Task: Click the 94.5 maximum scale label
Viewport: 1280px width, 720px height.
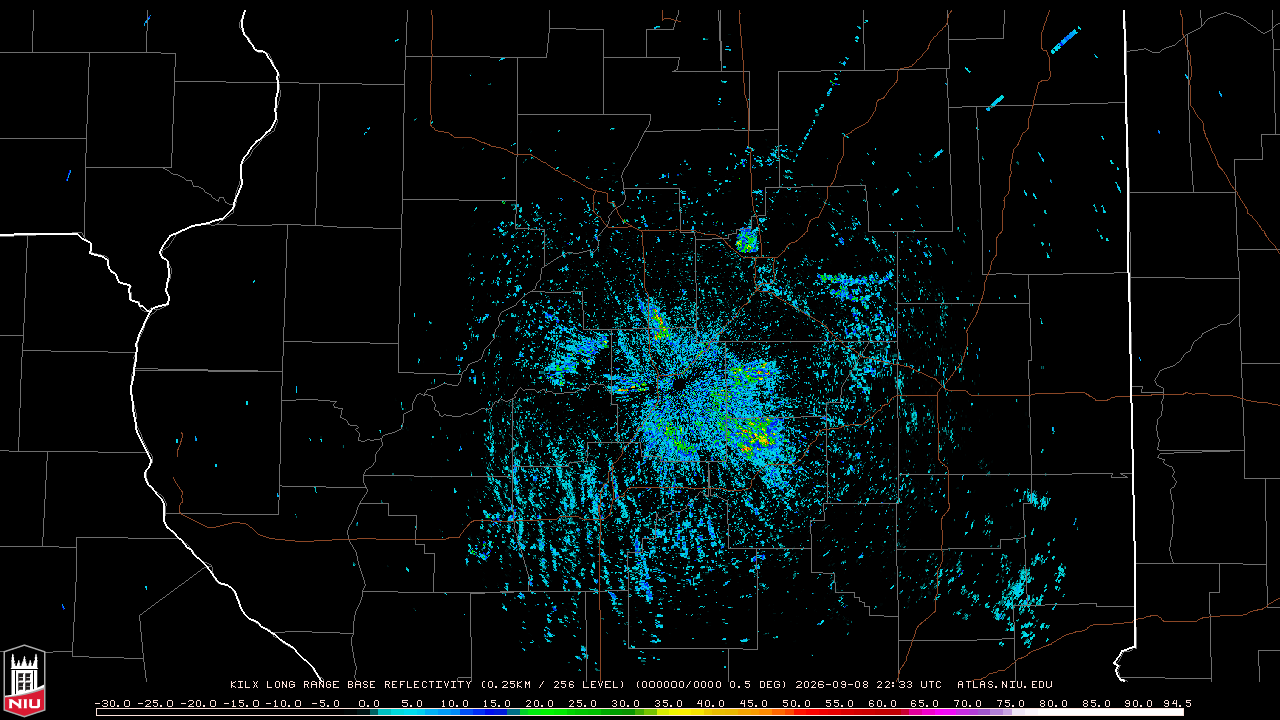Action: coord(1177,703)
